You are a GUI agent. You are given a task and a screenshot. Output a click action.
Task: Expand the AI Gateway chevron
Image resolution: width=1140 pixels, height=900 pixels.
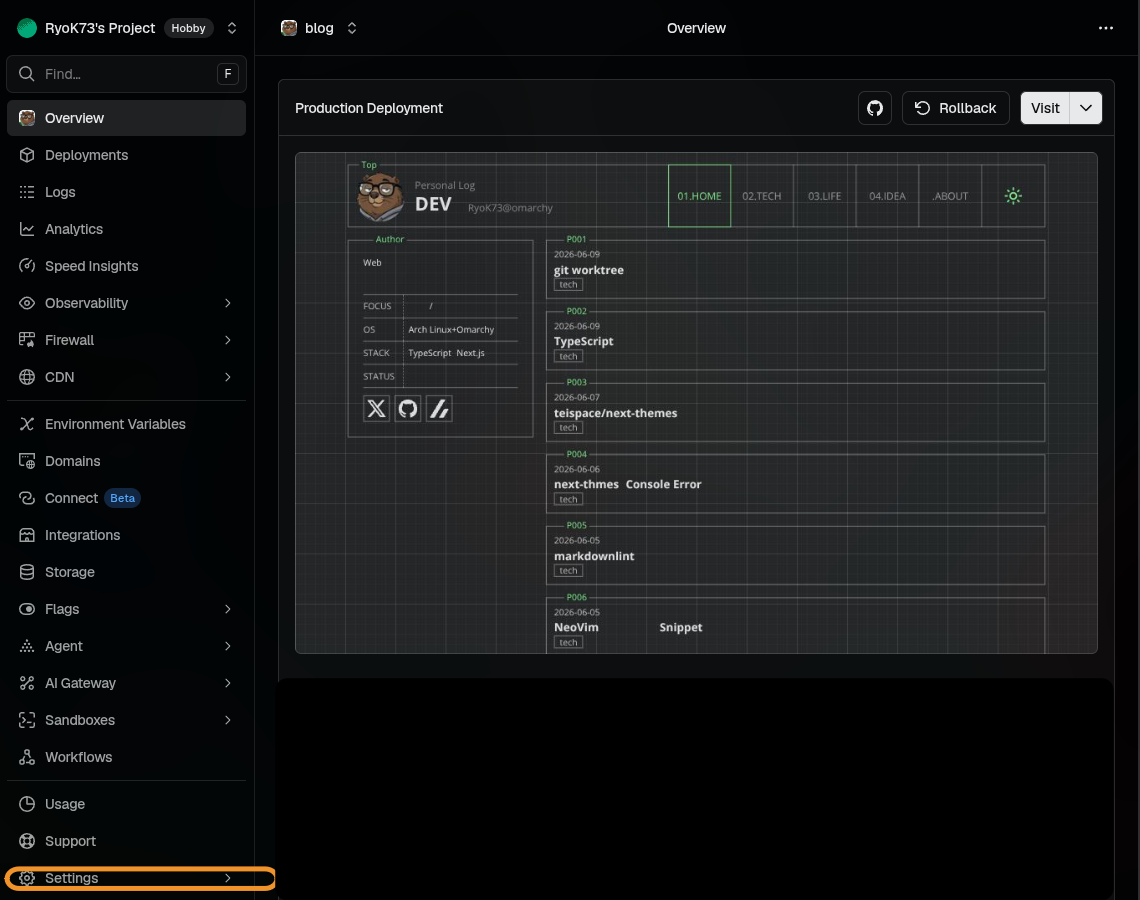228,683
